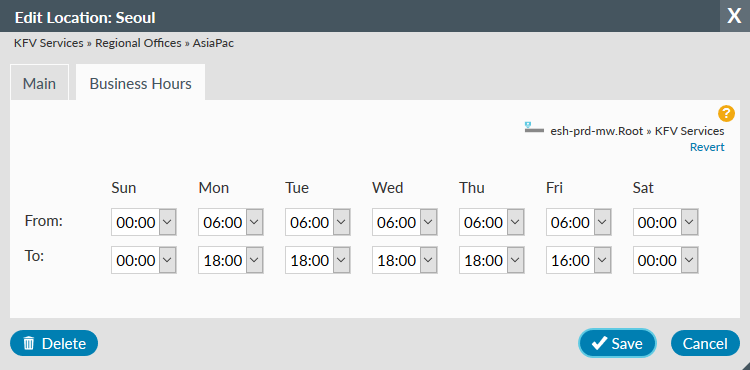Click esh-prd-mw.Root » KFV Services inheritance text

638,131
